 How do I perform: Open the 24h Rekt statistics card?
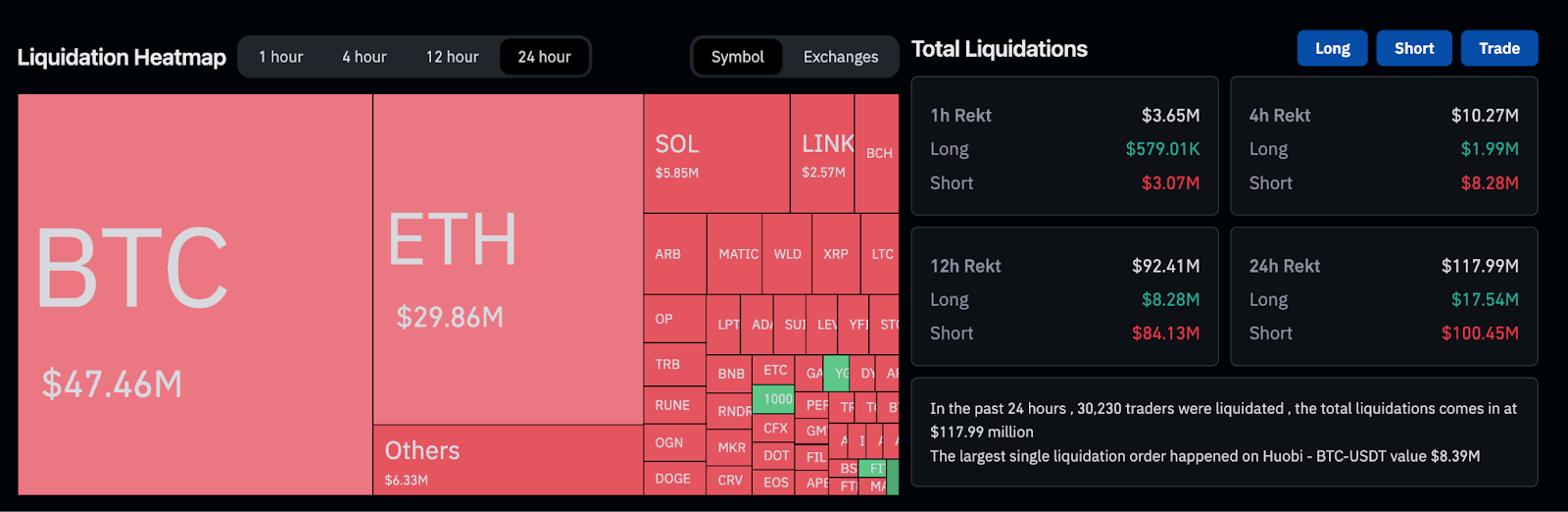click(x=1384, y=296)
